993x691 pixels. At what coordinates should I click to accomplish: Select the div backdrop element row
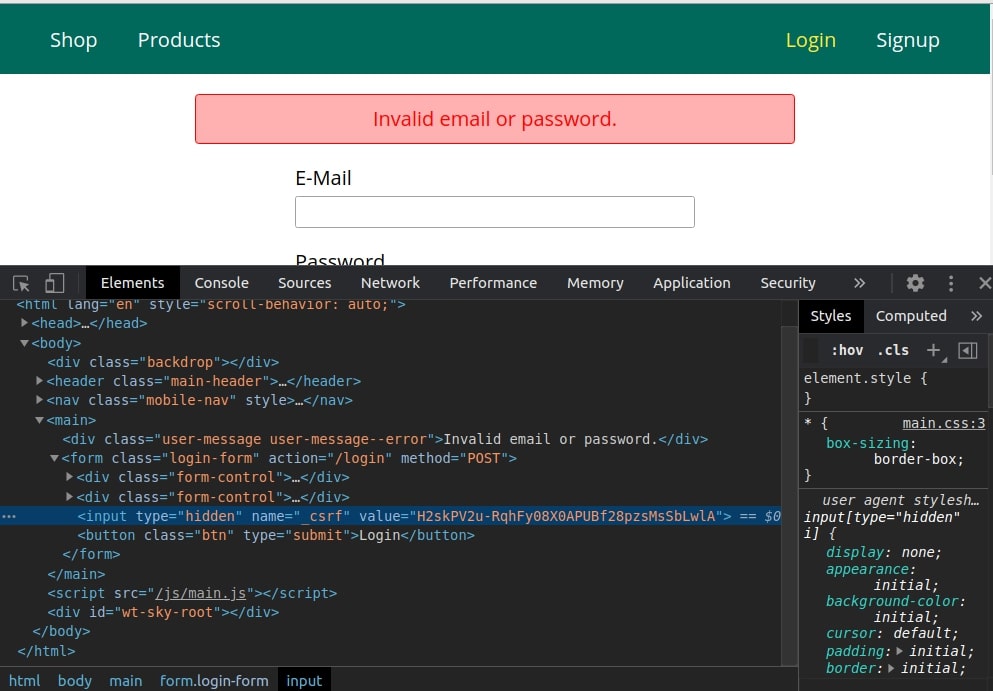click(163, 362)
